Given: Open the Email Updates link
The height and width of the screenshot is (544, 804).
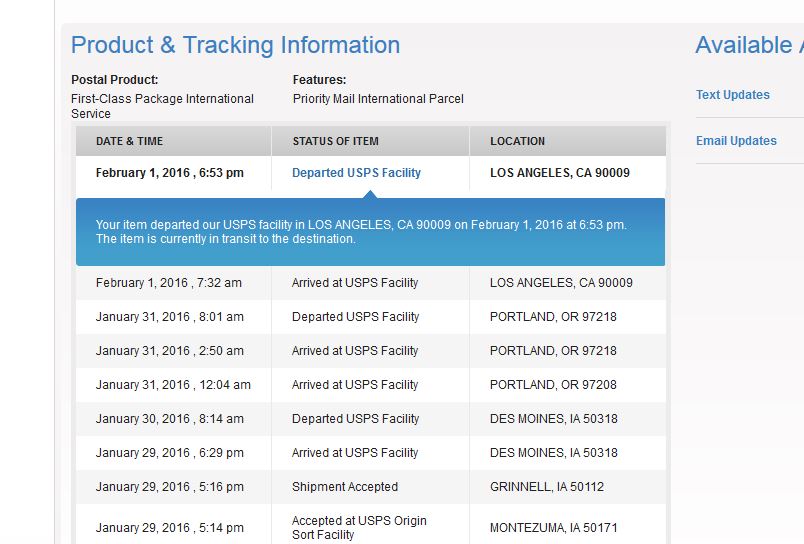Looking at the screenshot, I should tap(736, 141).
